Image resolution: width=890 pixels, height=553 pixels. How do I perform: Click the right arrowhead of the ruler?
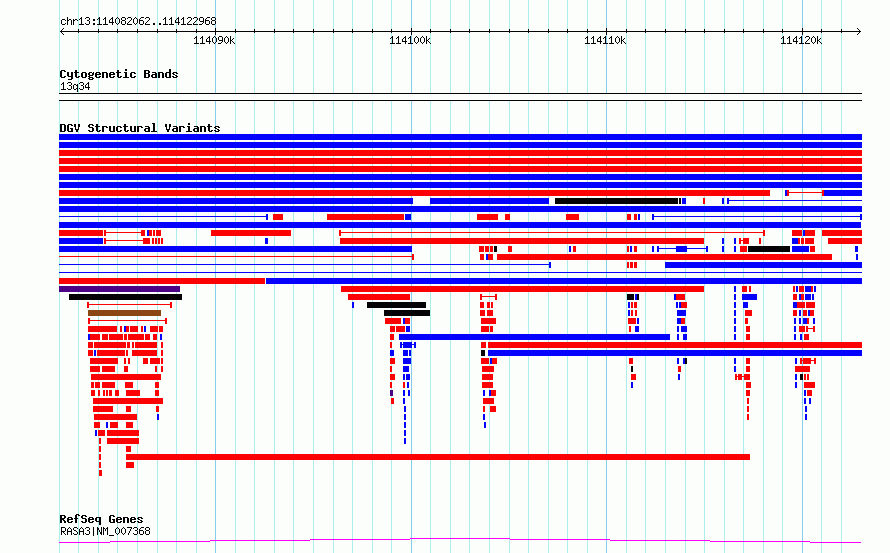click(859, 31)
